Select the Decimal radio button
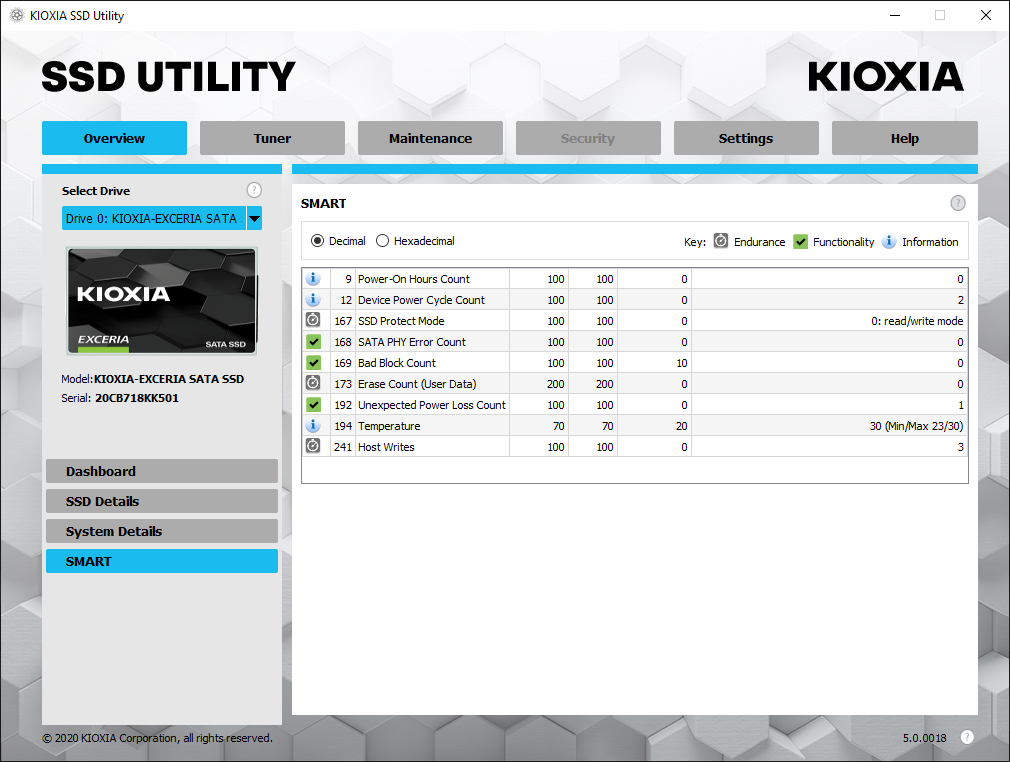 (318, 241)
